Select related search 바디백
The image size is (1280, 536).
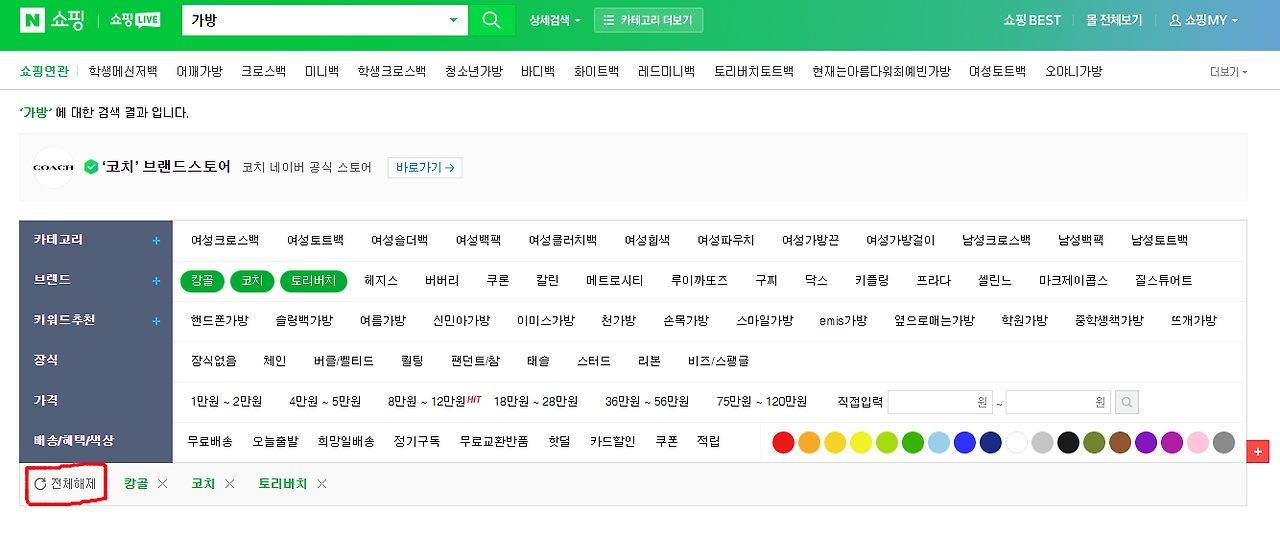(x=538, y=72)
